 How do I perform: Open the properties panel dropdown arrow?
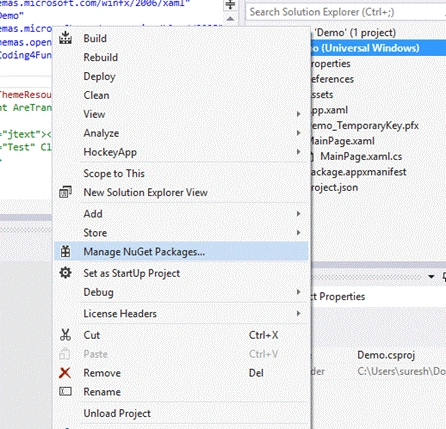point(431,276)
